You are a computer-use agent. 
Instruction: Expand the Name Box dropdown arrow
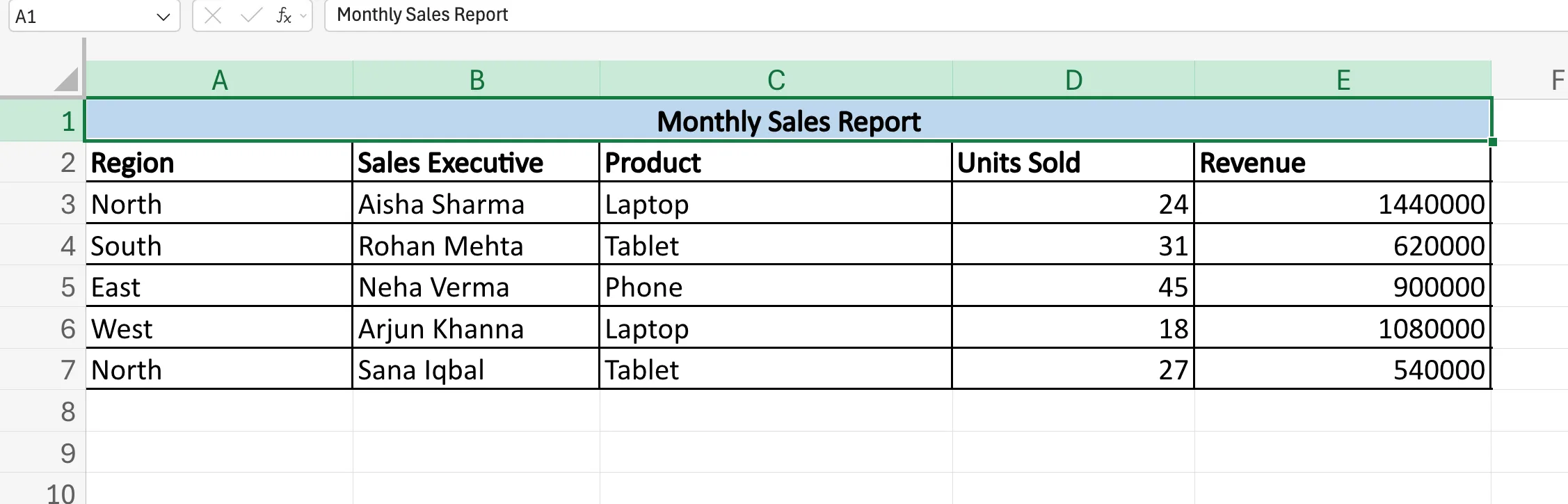(x=163, y=17)
